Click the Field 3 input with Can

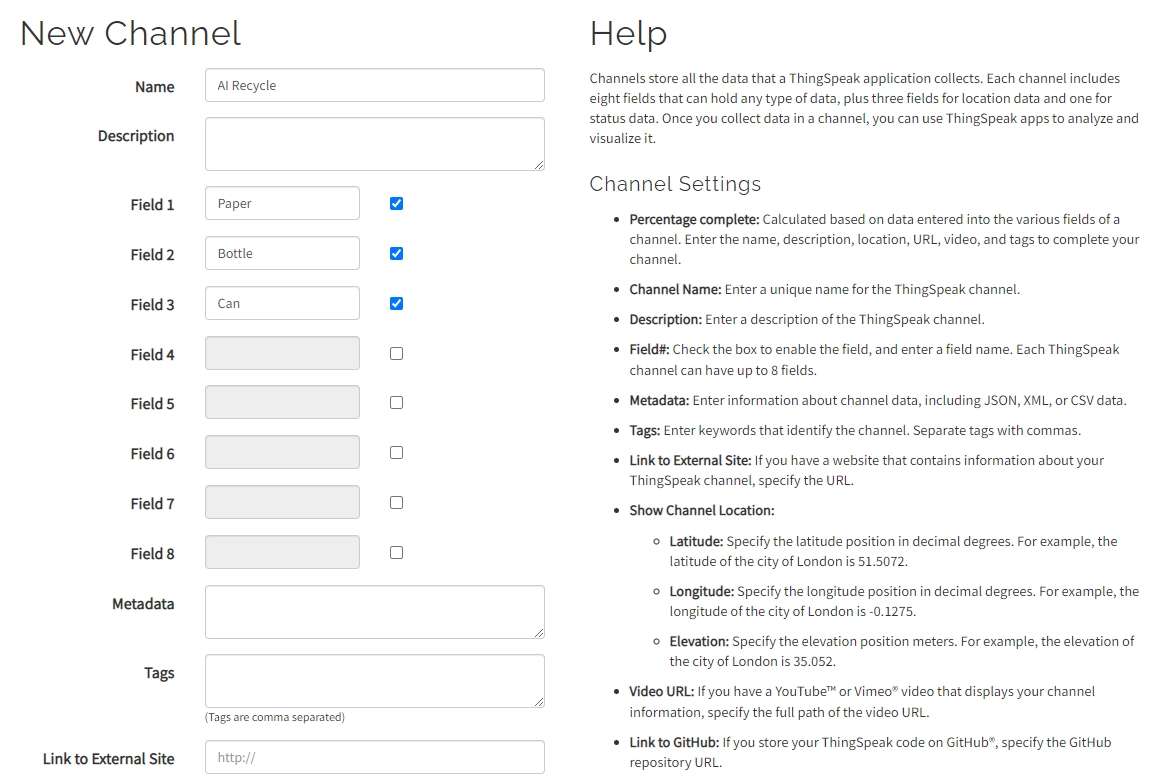pyautogui.click(x=282, y=303)
